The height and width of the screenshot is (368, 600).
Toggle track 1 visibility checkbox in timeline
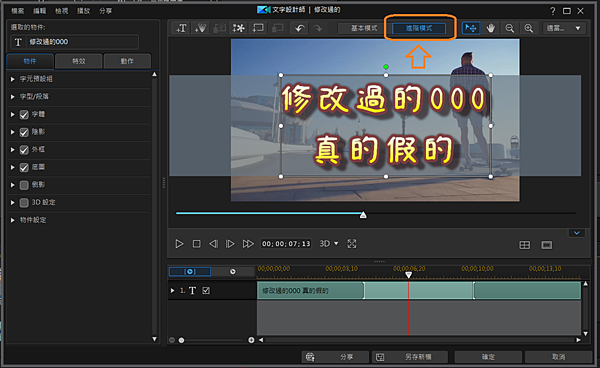(206, 291)
